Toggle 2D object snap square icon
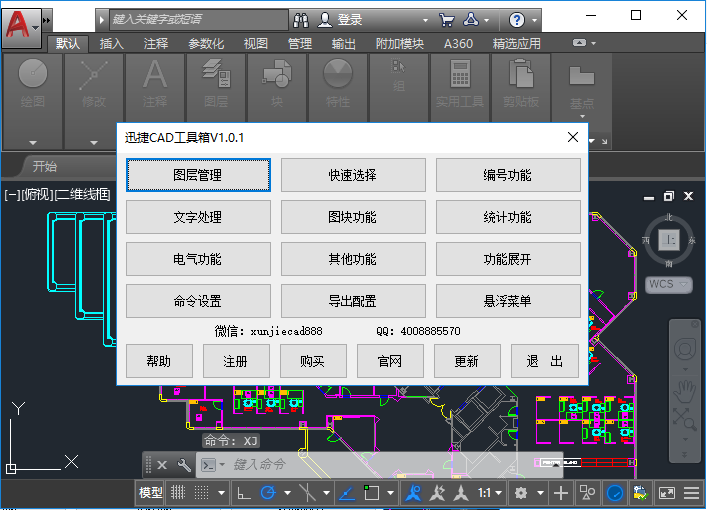This screenshot has height=510, width=707. [x=371, y=493]
